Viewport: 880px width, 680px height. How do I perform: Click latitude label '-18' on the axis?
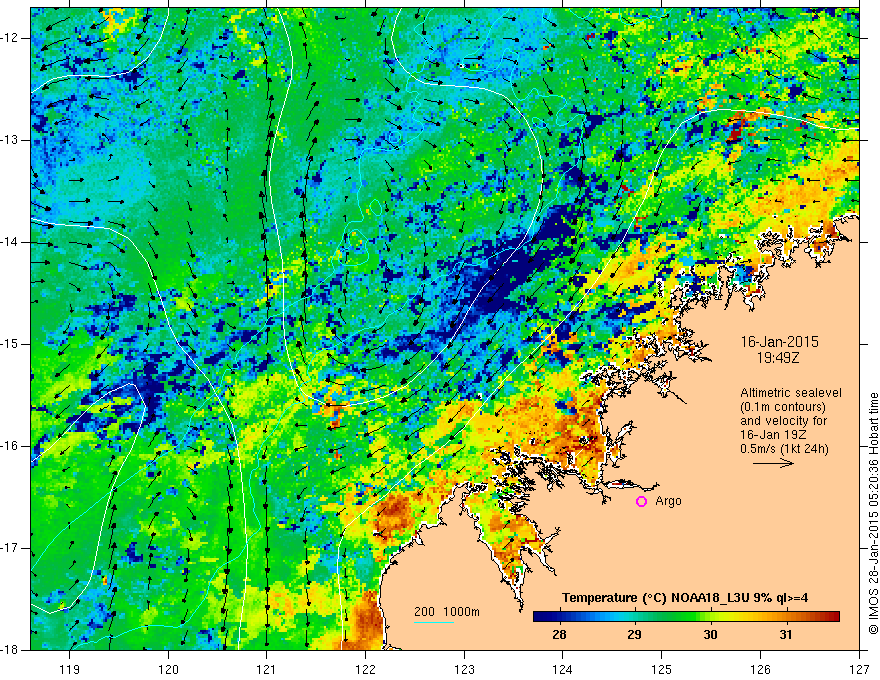coord(10,650)
